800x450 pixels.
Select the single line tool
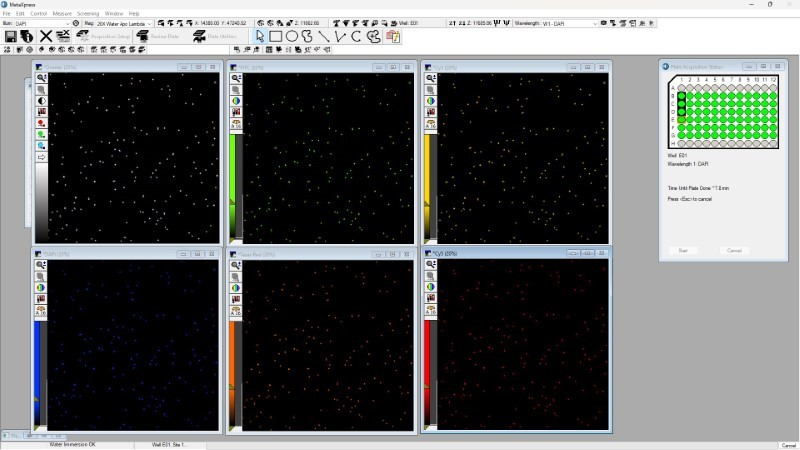pos(323,36)
